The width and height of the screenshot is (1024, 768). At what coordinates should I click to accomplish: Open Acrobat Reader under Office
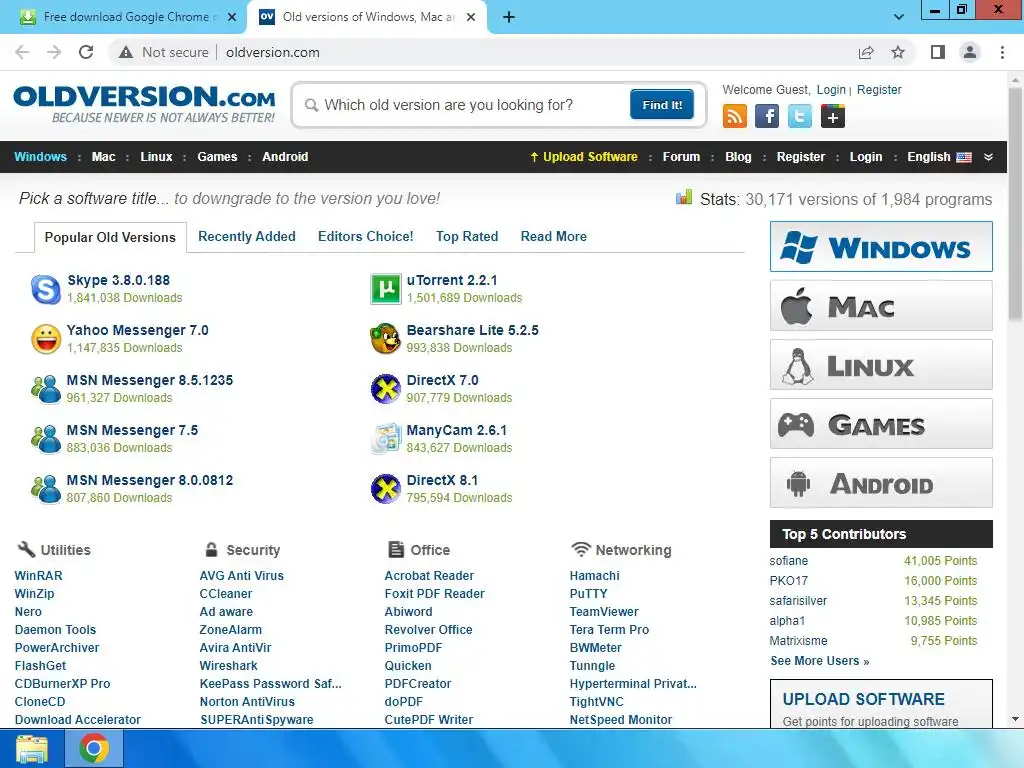(429, 576)
